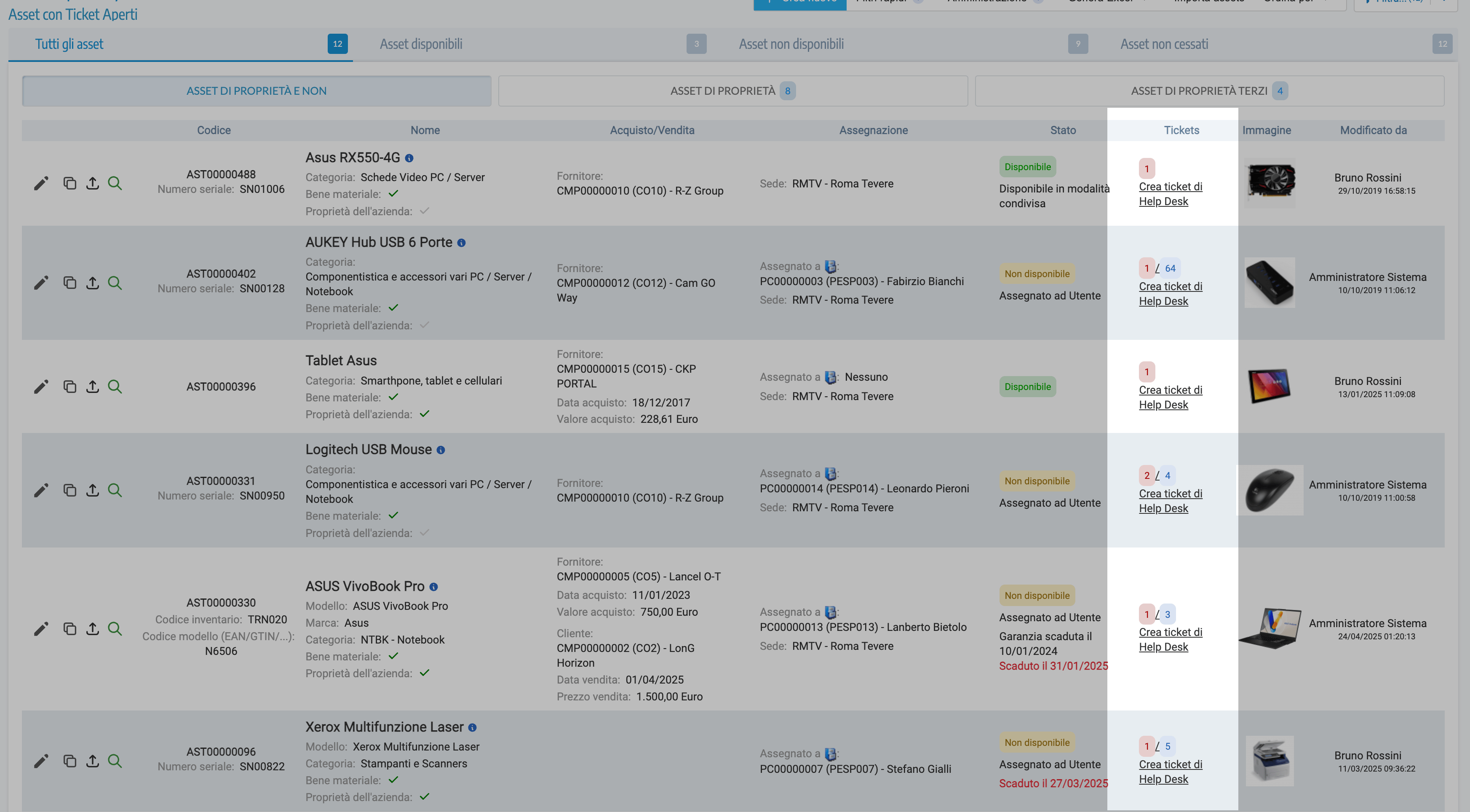Click the edit pencil for Asus RX550-4G
The height and width of the screenshot is (812, 1470).
(x=40, y=183)
